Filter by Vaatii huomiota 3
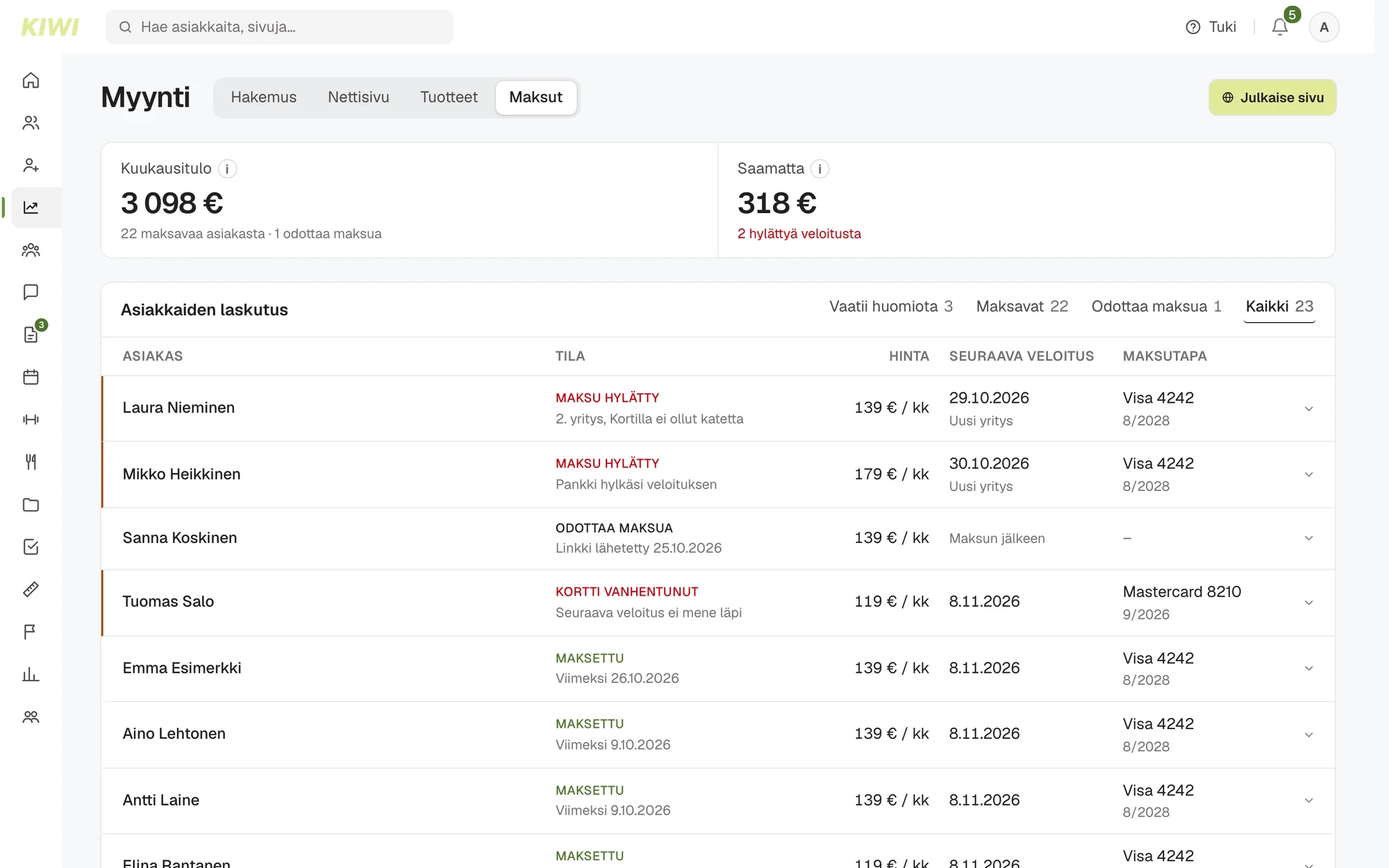 [890, 307]
